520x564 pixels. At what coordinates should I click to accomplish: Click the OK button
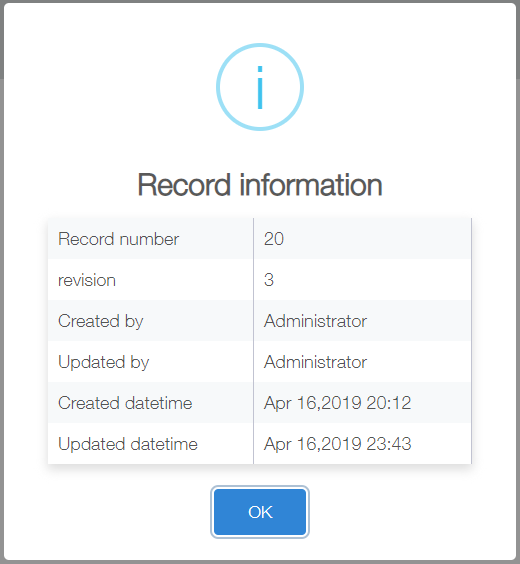point(260,512)
